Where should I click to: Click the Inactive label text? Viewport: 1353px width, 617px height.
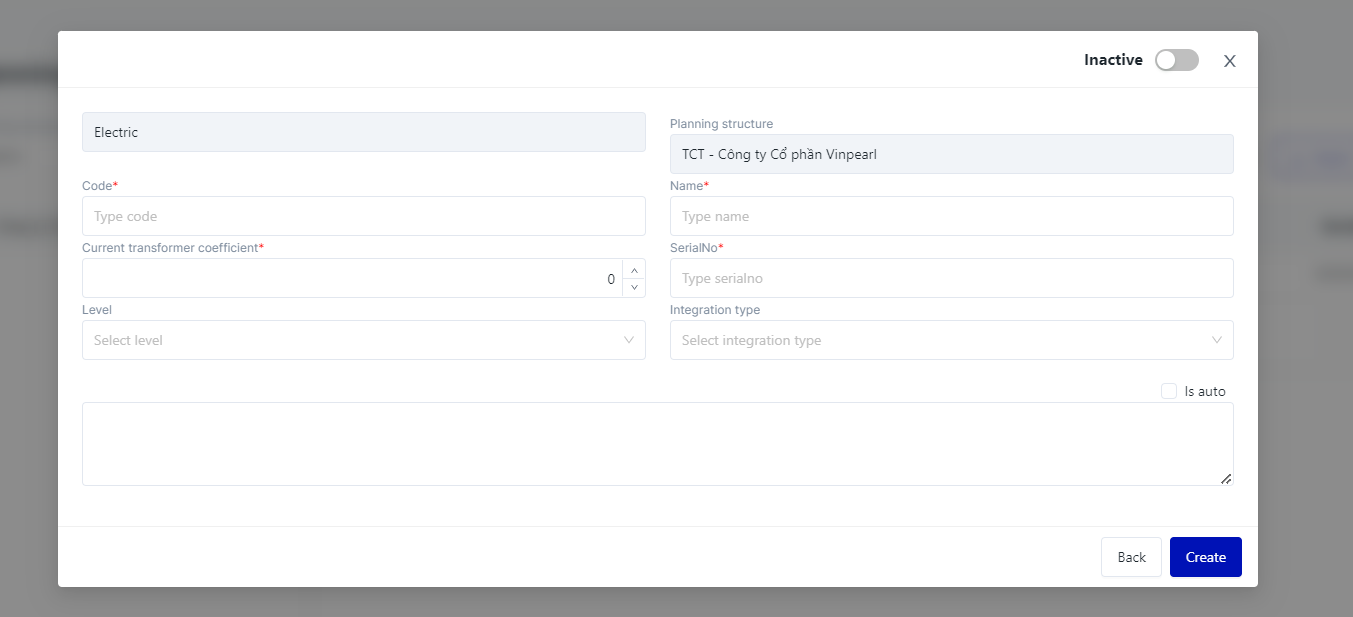click(x=1113, y=60)
